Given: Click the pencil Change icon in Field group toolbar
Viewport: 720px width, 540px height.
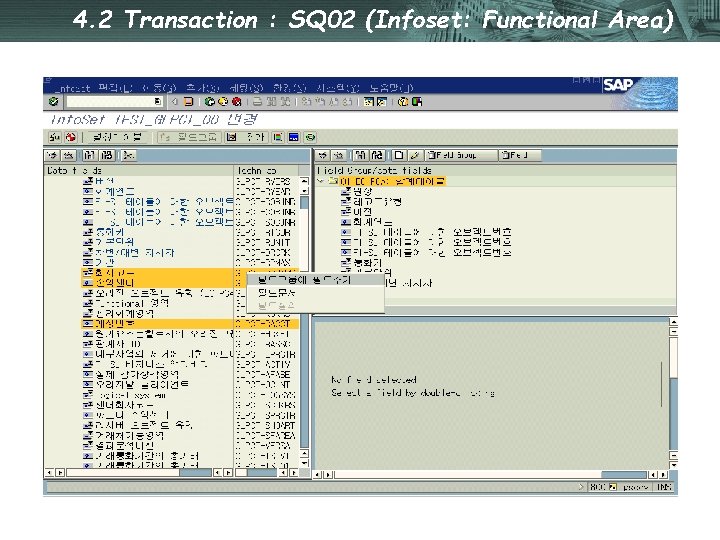Looking at the screenshot, I should [415, 155].
